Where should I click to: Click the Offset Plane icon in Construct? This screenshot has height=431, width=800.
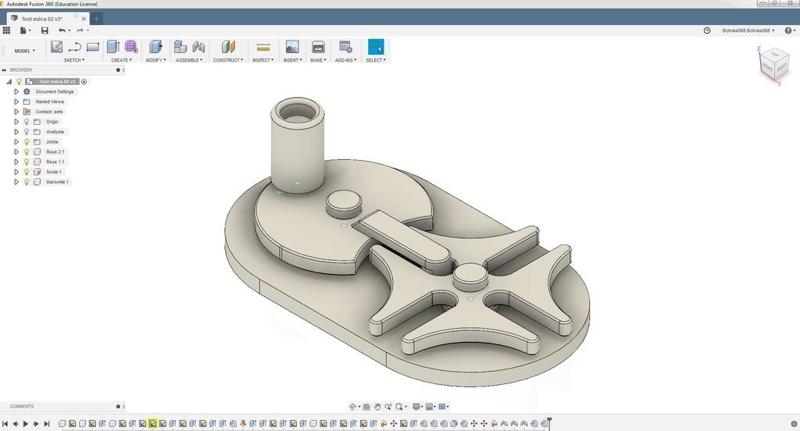click(x=228, y=47)
